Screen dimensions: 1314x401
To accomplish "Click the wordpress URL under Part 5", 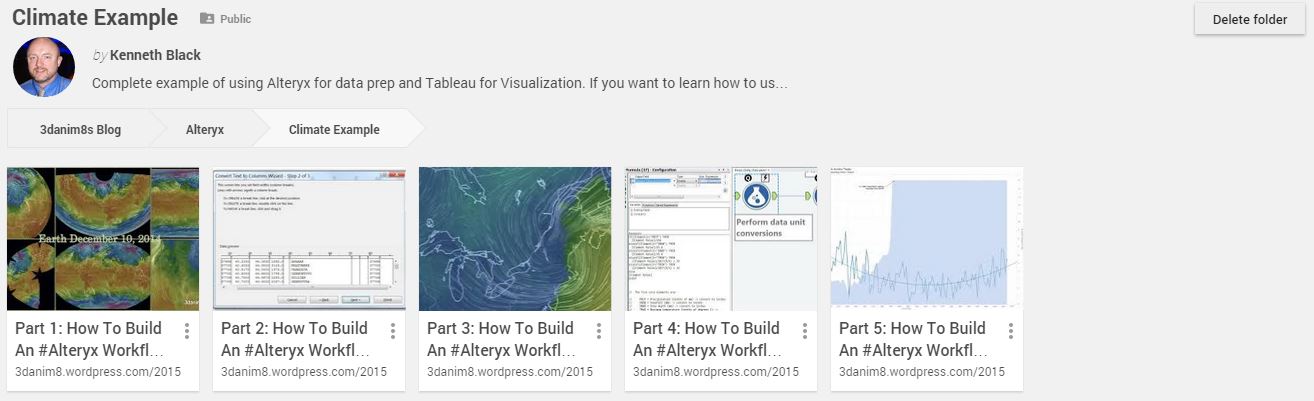I will (x=922, y=372).
